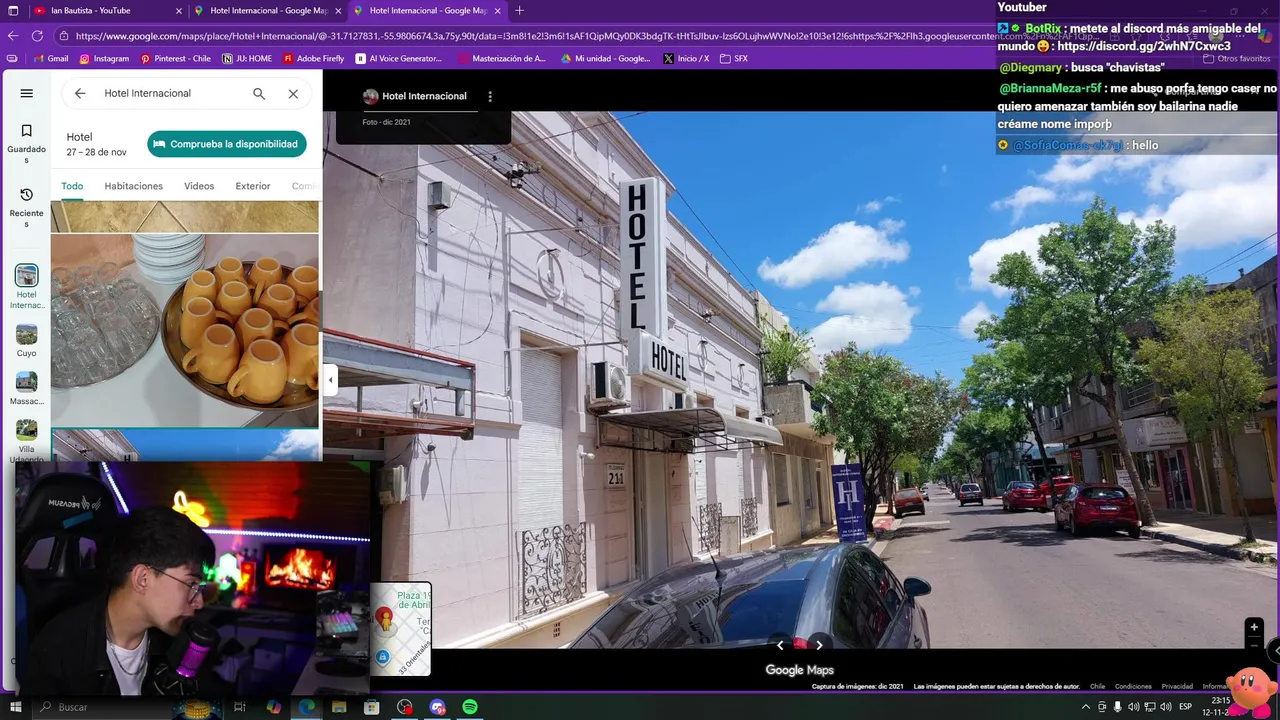
Task: Open the Pinterest - Chile bookmark
Action: pyautogui.click(x=176, y=59)
